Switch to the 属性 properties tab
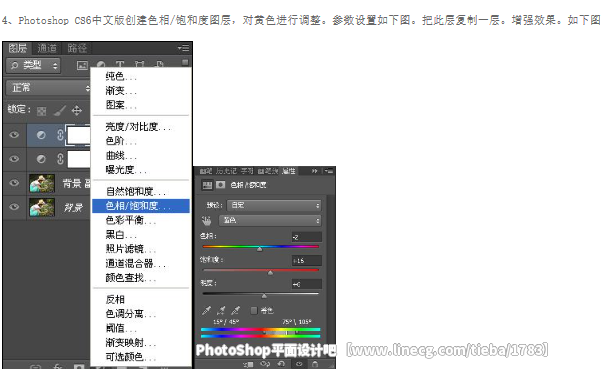Screen dimensions: 604x369 click(289, 171)
